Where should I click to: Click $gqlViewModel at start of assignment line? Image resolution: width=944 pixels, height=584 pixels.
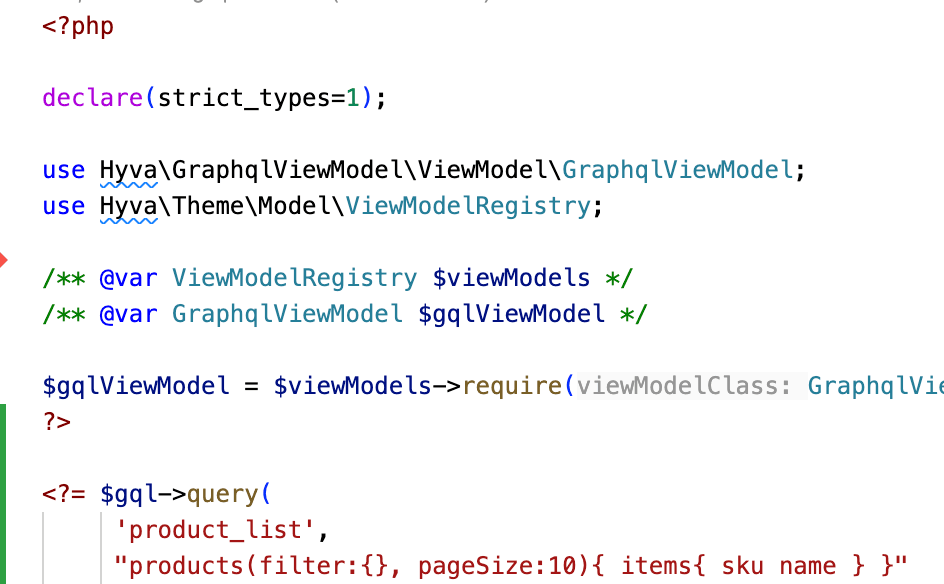click(x=136, y=386)
